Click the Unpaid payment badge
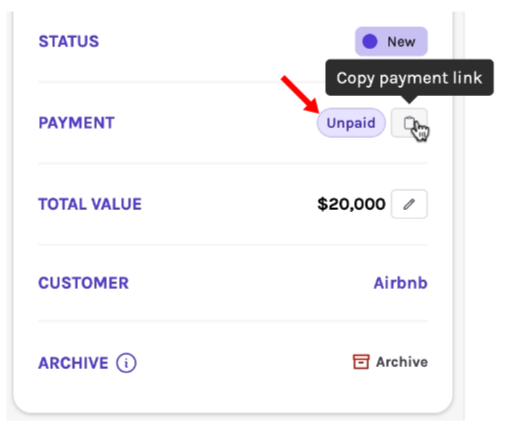This screenshot has height=430, width=507. point(351,123)
